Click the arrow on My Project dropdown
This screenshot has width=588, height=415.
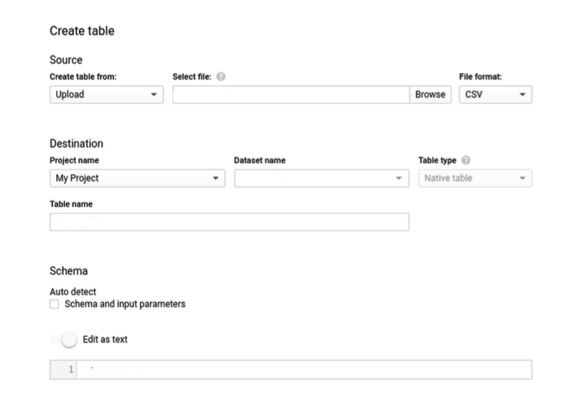click(216, 178)
